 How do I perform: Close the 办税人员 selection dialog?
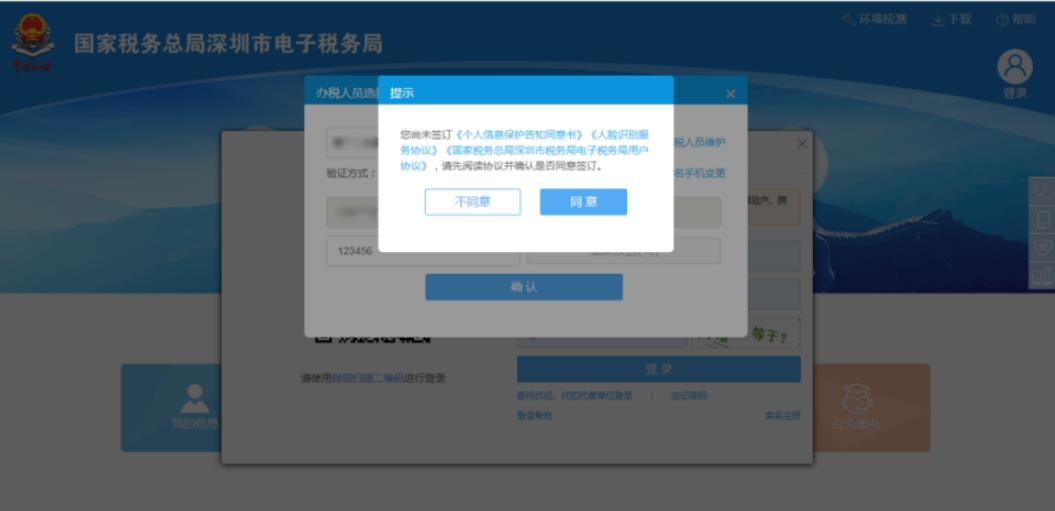click(x=730, y=93)
